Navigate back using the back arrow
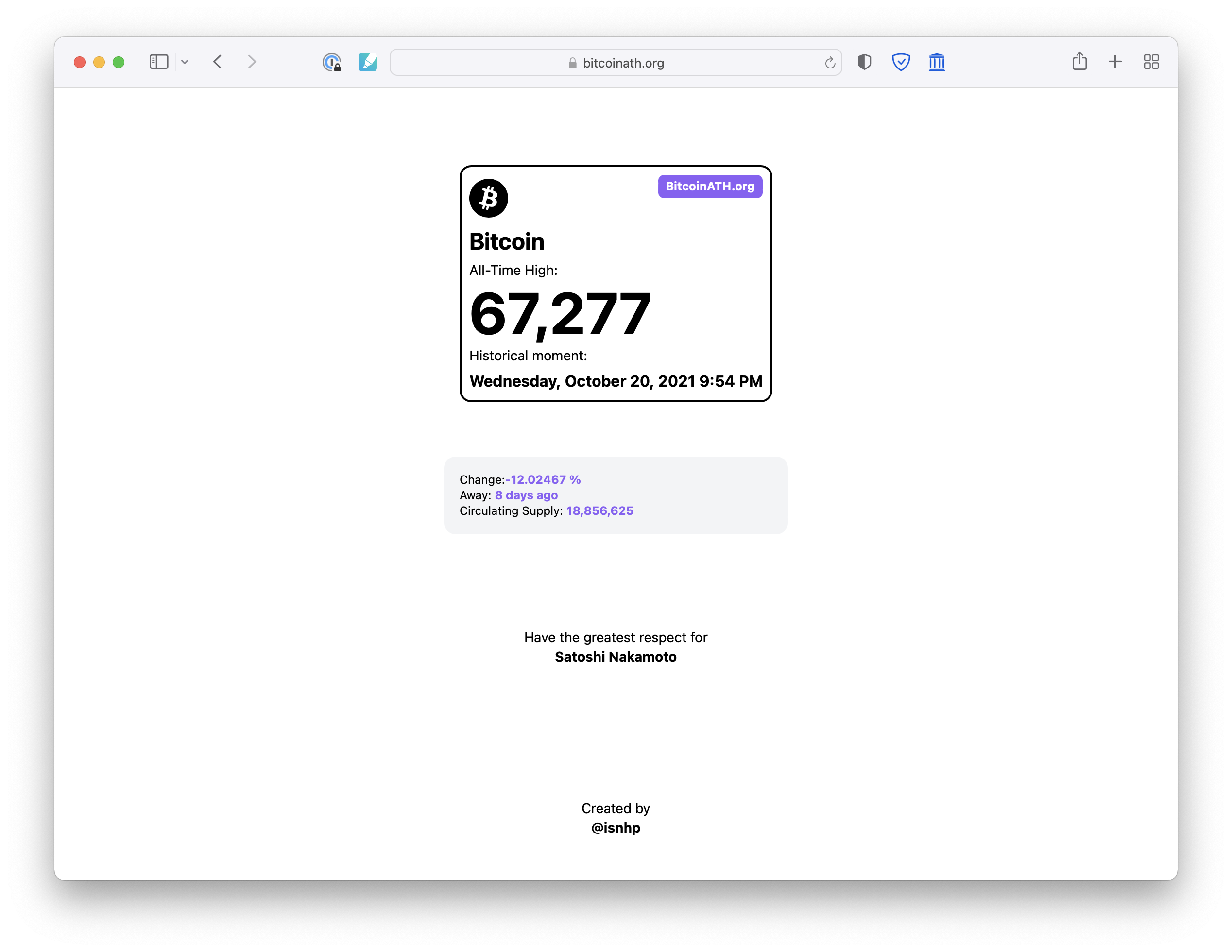This screenshot has width=1232, height=952. 218,62
